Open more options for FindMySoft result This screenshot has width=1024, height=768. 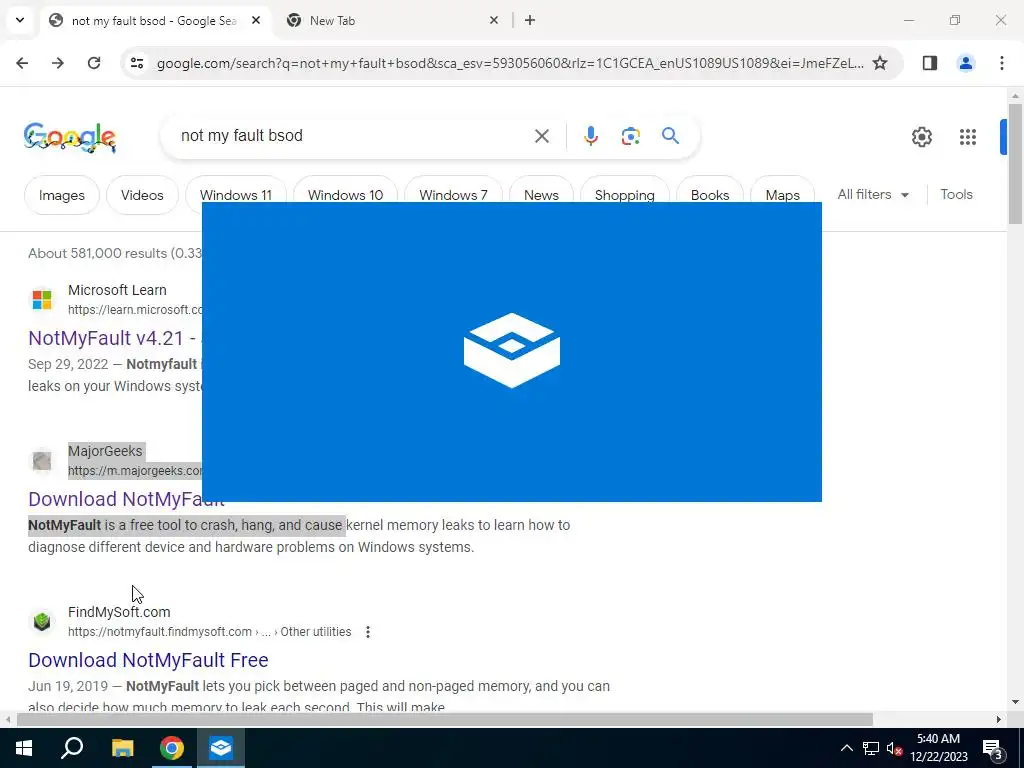[x=368, y=632]
